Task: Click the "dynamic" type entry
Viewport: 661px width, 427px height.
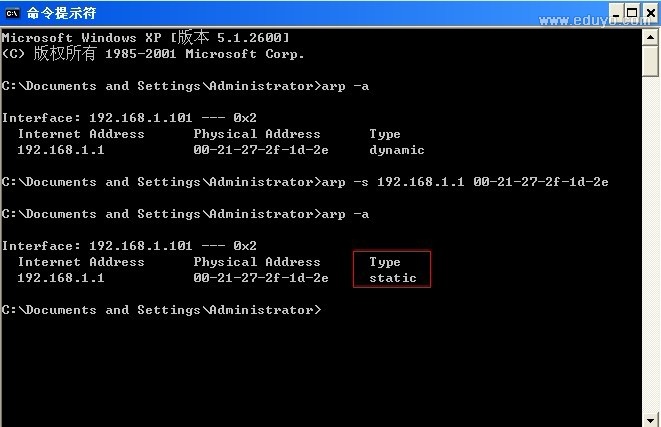Action: (x=396, y=150)
